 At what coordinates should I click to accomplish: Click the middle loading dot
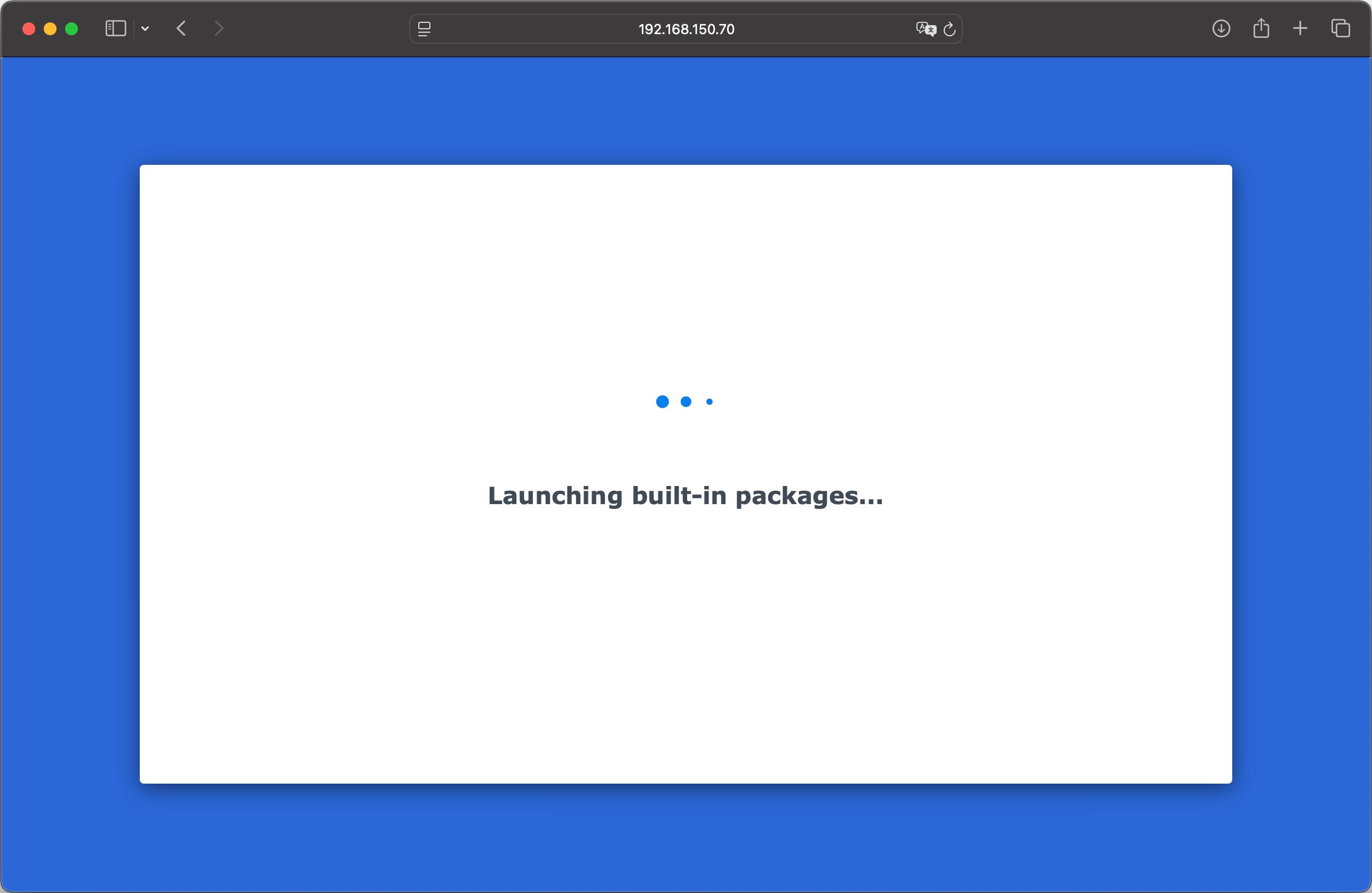click(x=686, y=402)
